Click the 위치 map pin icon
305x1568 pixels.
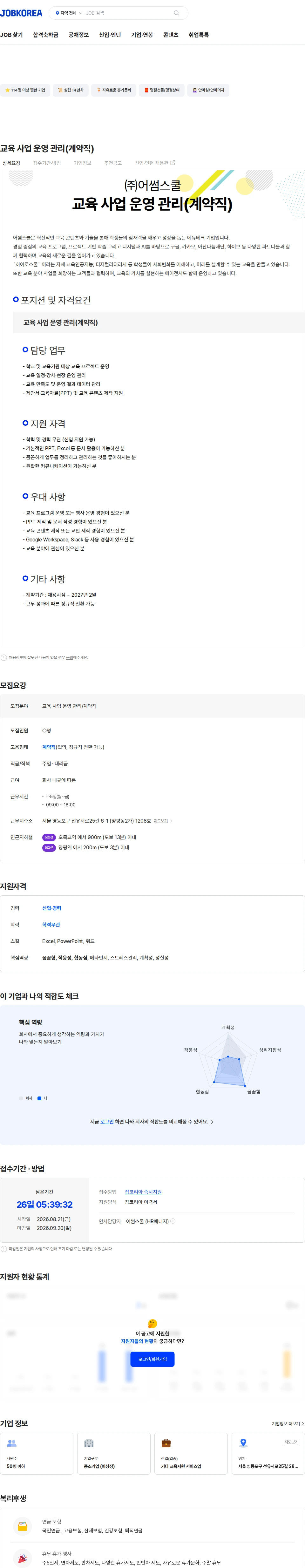pyautogui.click(x=243, y=1443)
